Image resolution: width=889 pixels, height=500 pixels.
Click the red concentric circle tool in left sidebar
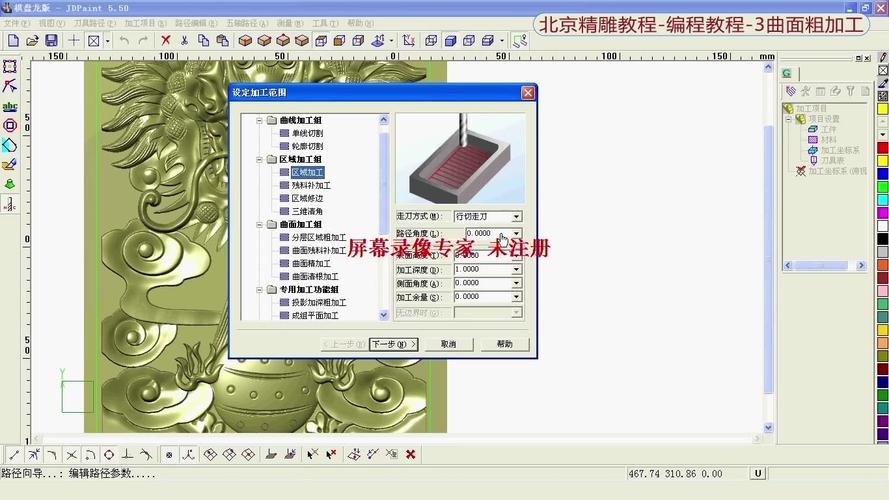(x=10, y=125)
